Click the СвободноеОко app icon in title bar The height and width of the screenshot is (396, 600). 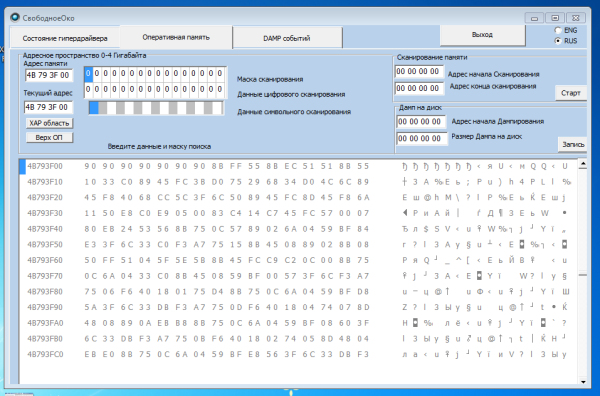coord(15,18)
